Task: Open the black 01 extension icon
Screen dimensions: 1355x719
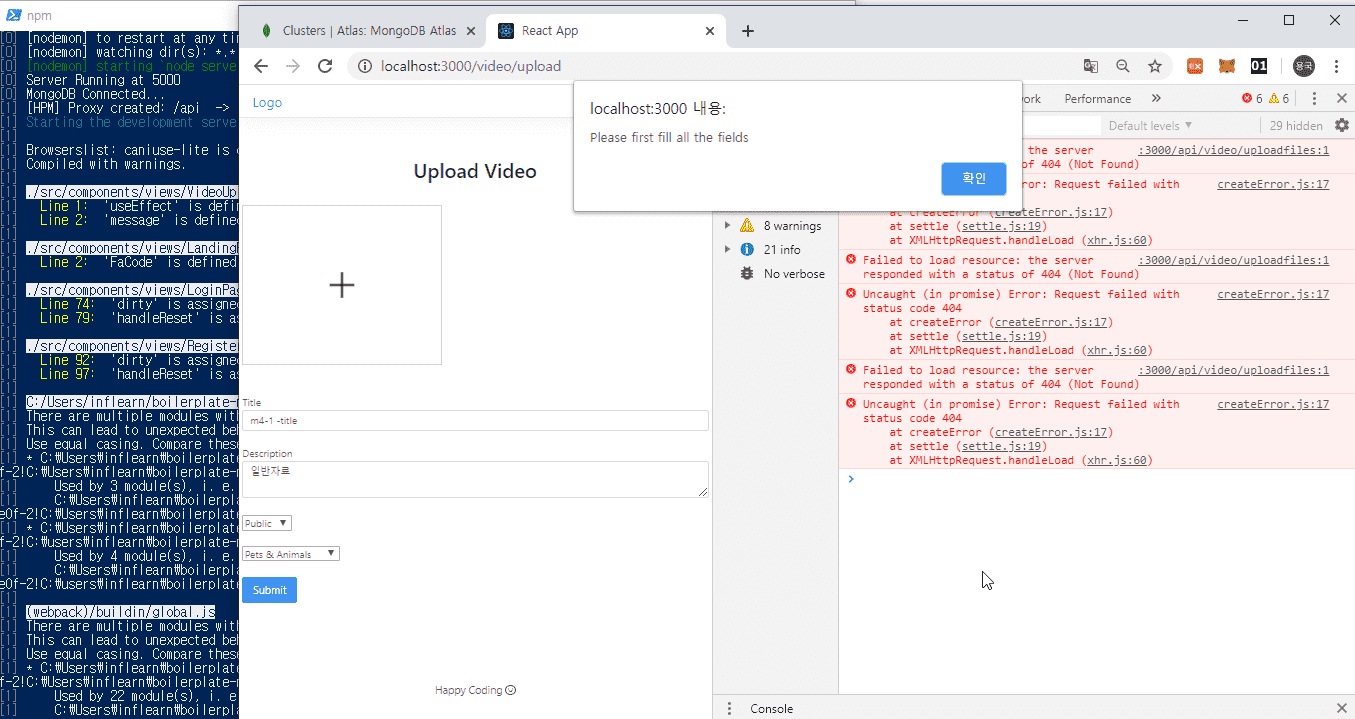Action: [x=1259, y=66]
